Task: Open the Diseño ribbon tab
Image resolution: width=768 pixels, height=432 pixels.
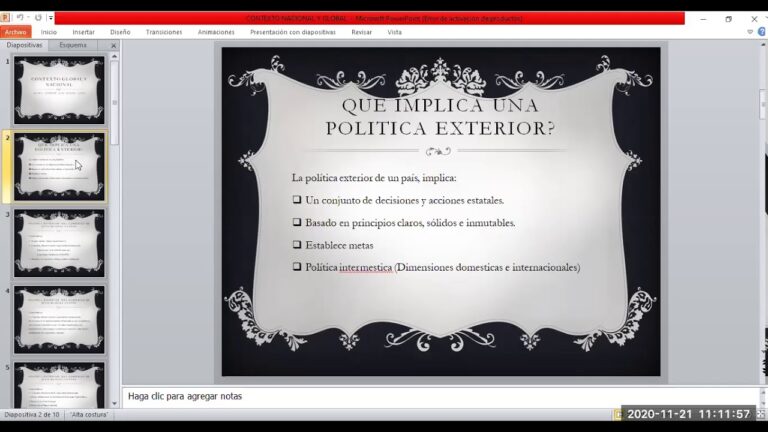Action: [x=120, y=32]
